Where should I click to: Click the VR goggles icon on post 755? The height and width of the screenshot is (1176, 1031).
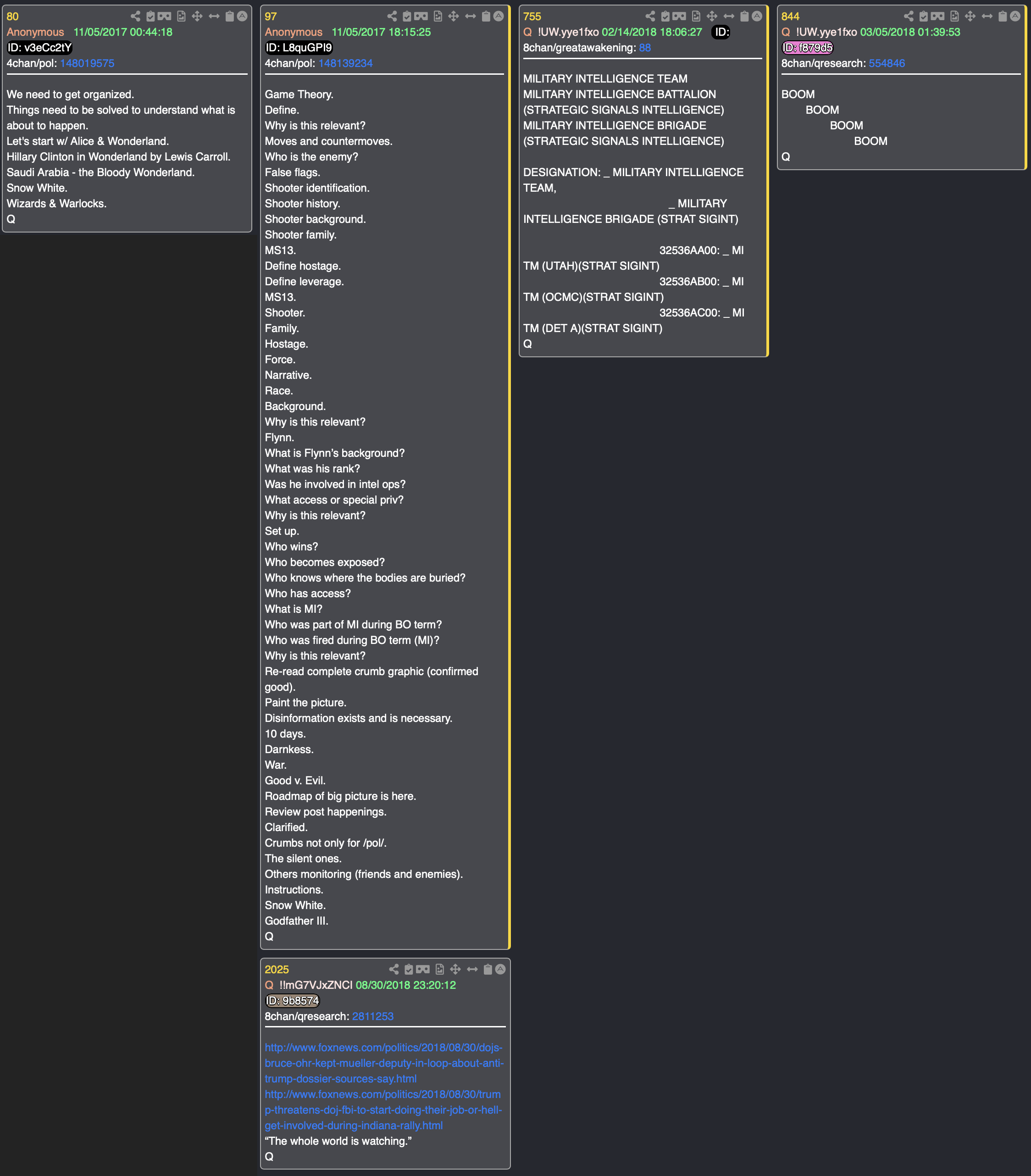coord(680,16)
